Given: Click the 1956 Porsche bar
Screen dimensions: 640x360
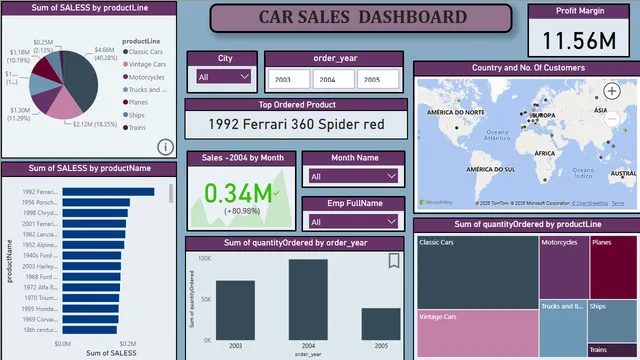Looking at the screenshot, I should [96, 202].
